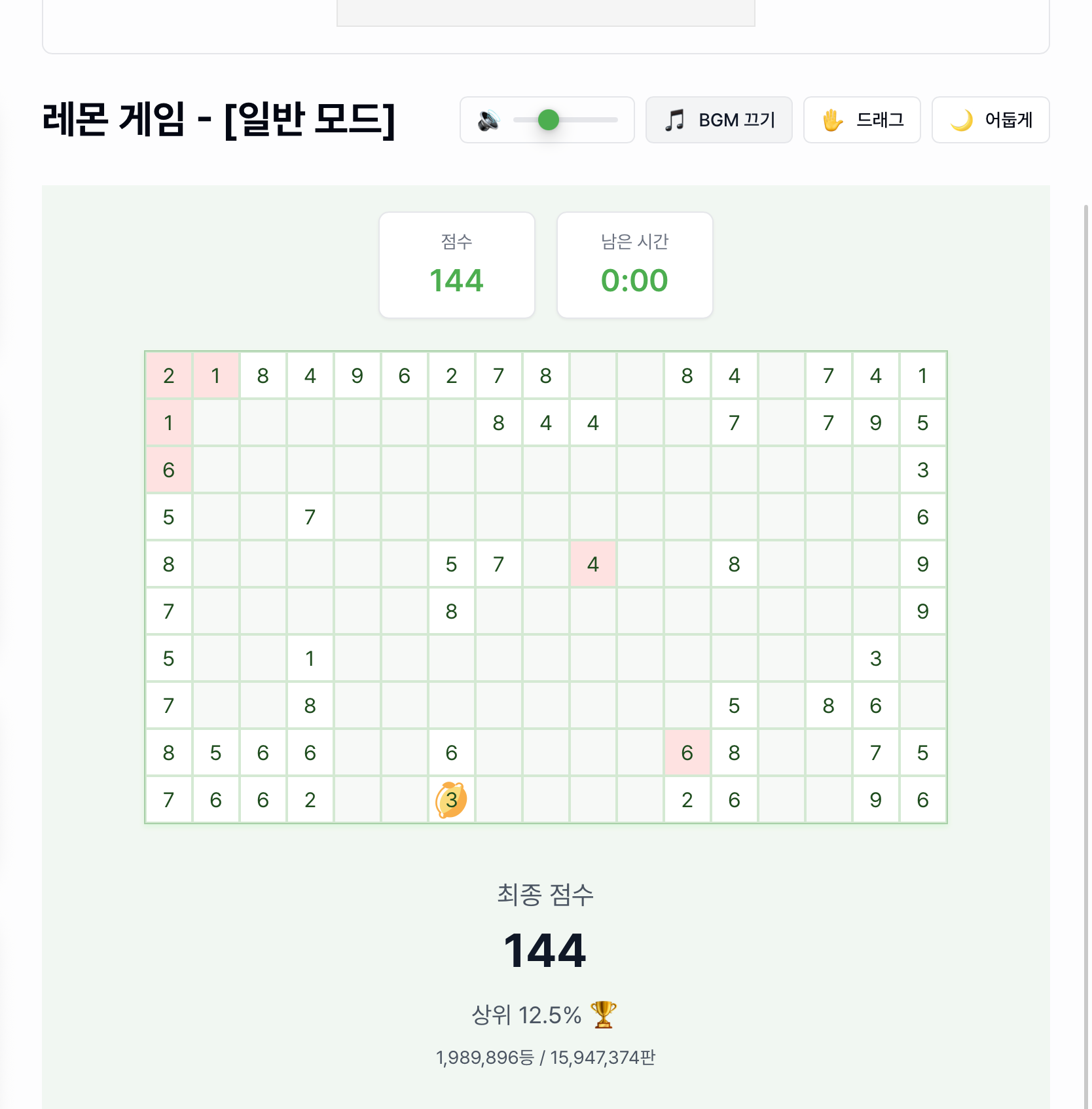1092x1109 pixels.
Task: Click the 점수 score card
Action: 457,265
